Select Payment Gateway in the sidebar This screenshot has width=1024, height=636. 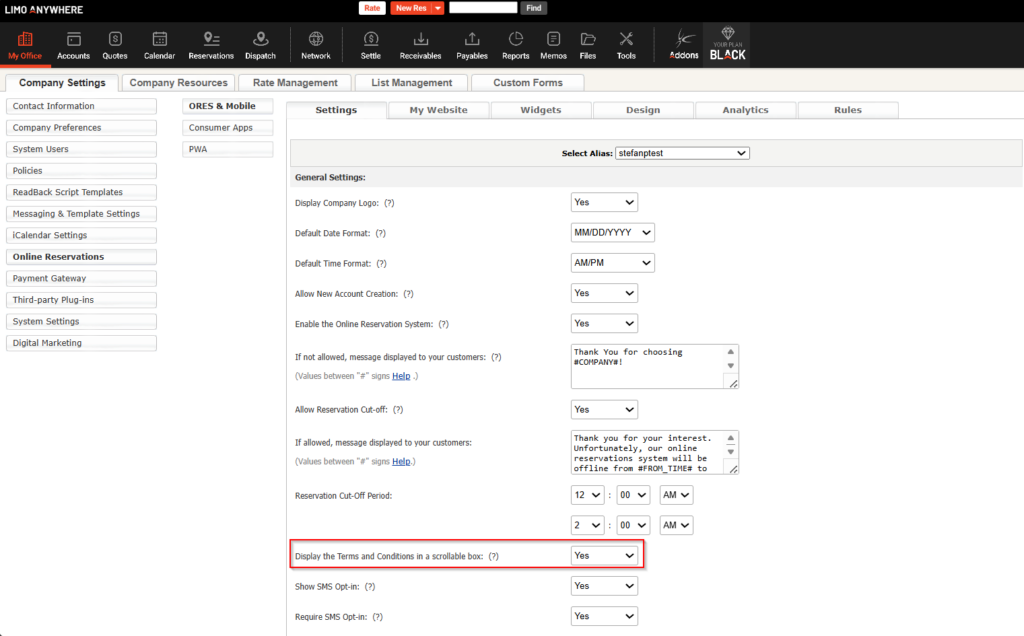coord(81,278)
